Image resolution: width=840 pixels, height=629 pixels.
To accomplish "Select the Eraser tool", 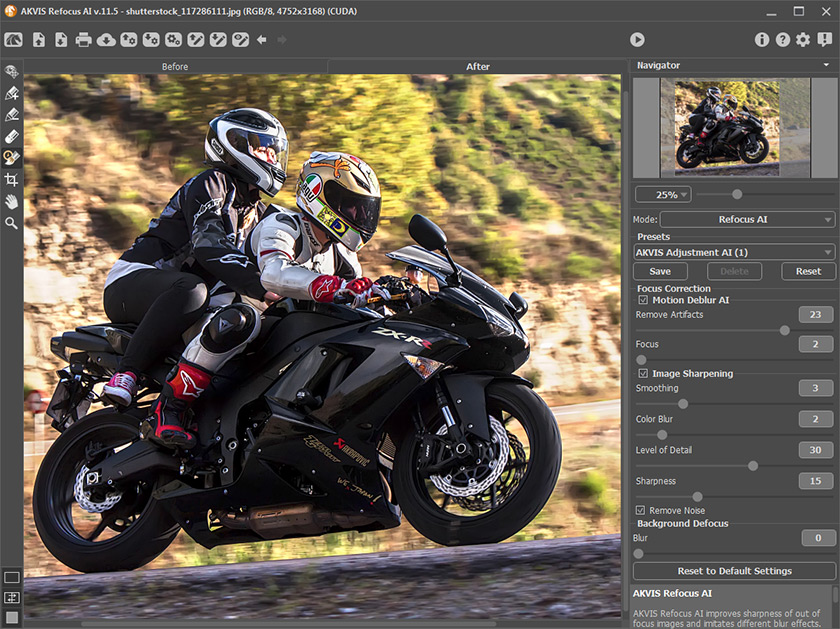I will [12, 136].
